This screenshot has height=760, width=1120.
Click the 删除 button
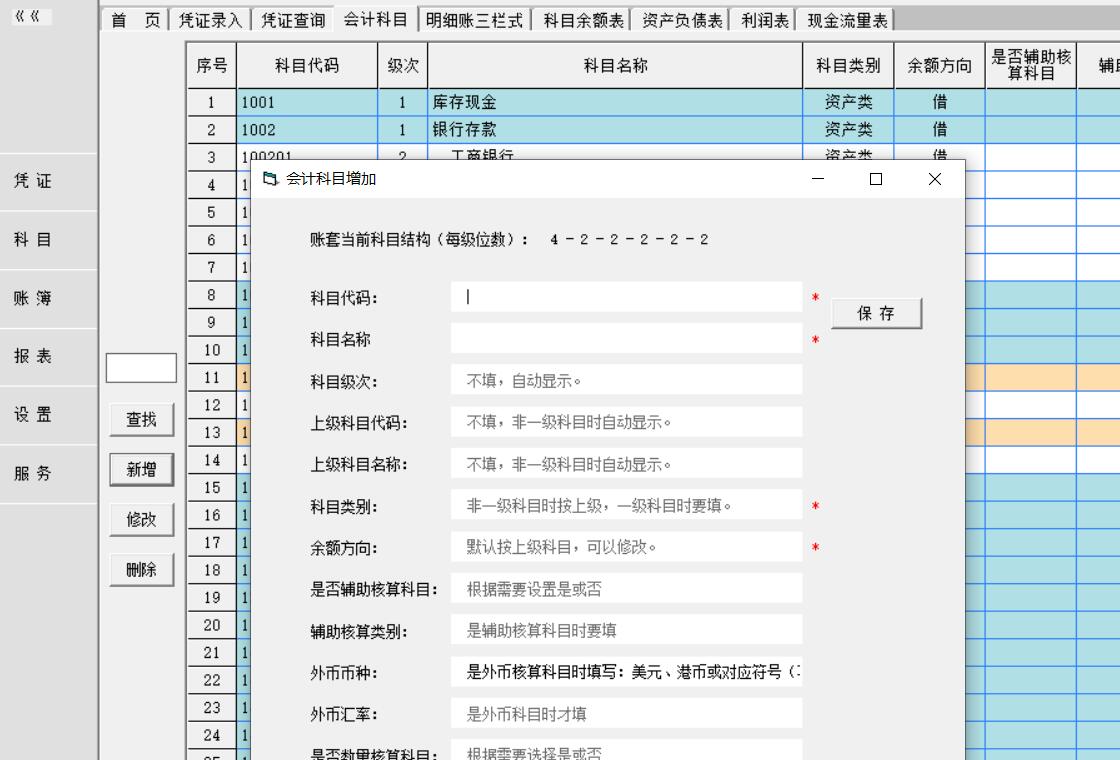point(141,570)
